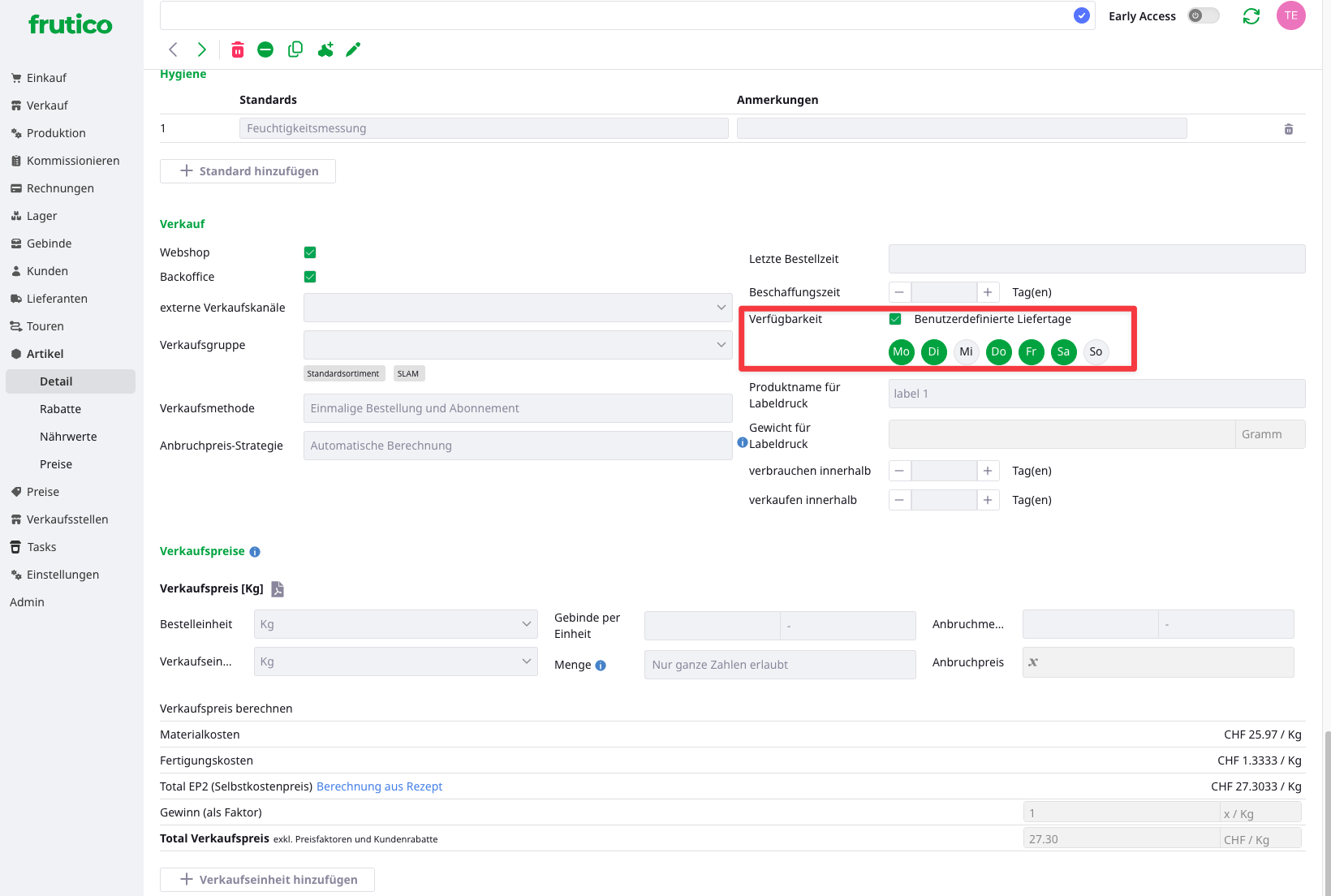Open the Bestelleinheit Kg dropdown
Image resolution: width=1331 pixels, height=896 pixels.
pyautogui.click(x=395, y=624)
